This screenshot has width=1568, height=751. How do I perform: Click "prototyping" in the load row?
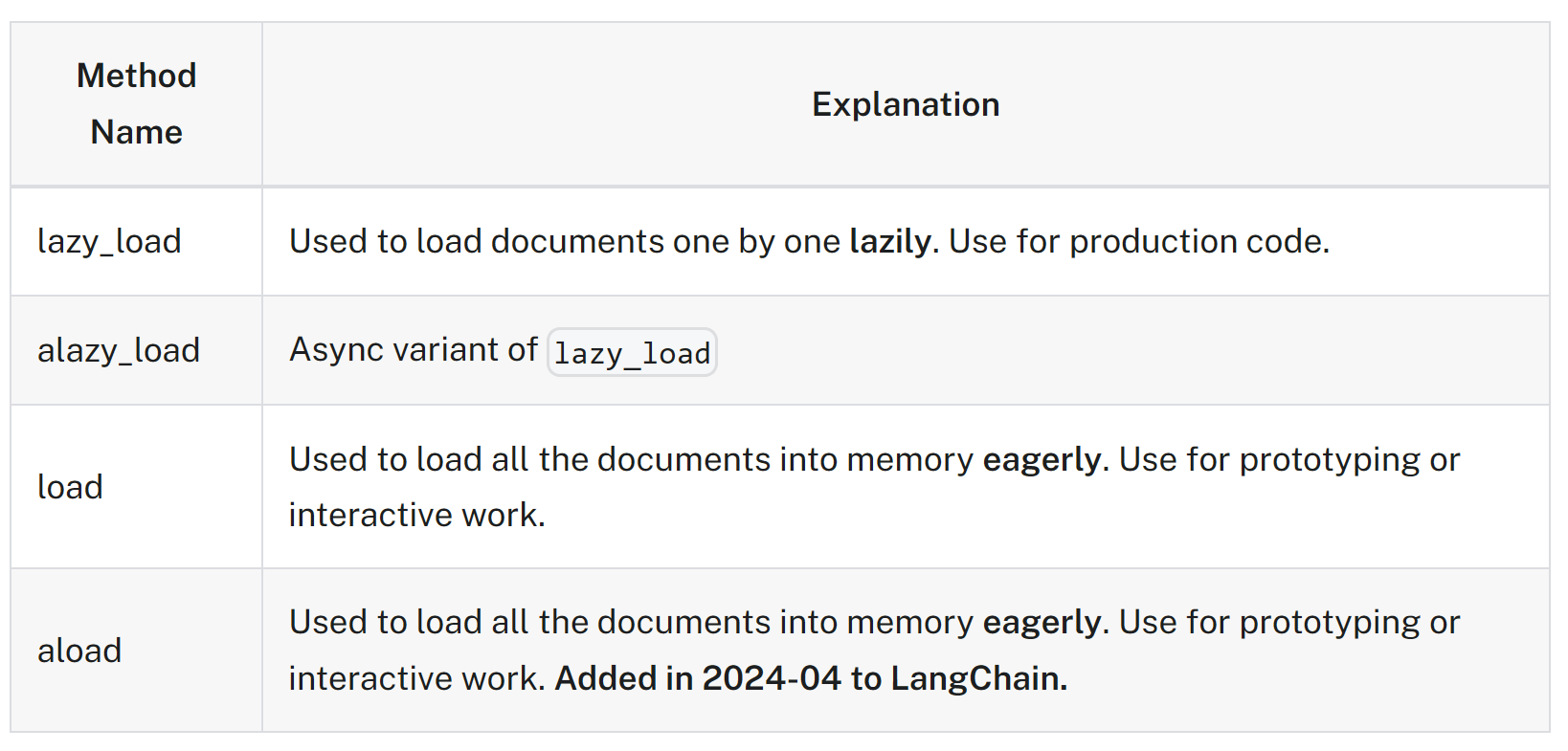[1329, 459]
